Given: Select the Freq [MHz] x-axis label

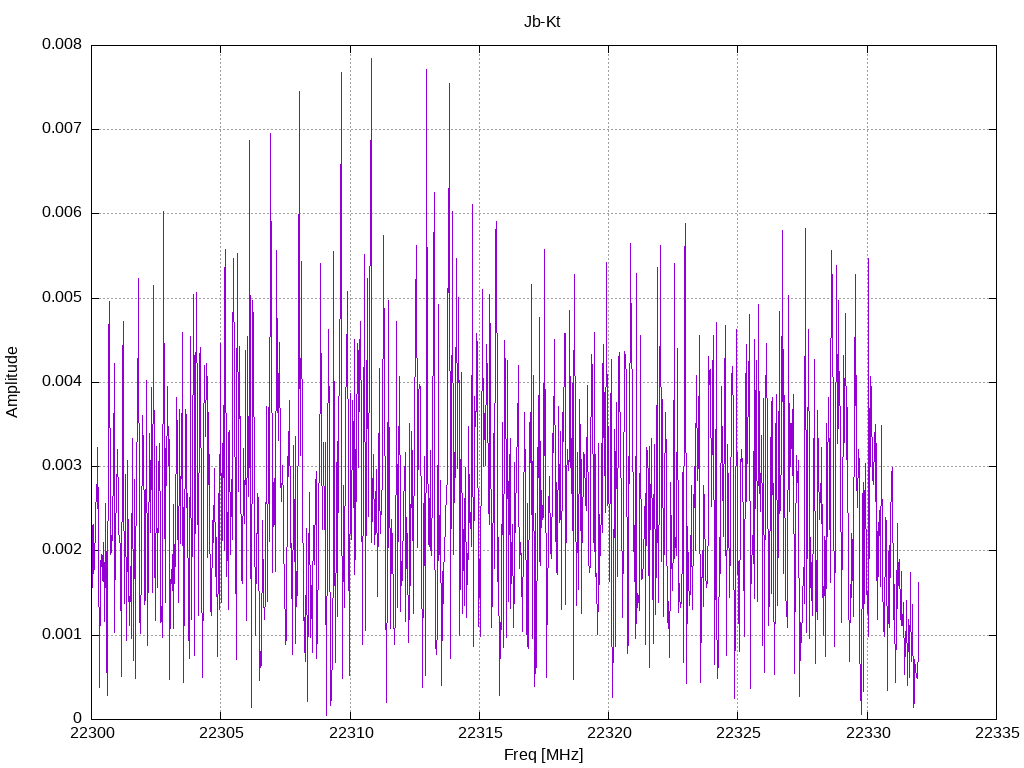Looking at the screenshot, I should coord(543,755).
